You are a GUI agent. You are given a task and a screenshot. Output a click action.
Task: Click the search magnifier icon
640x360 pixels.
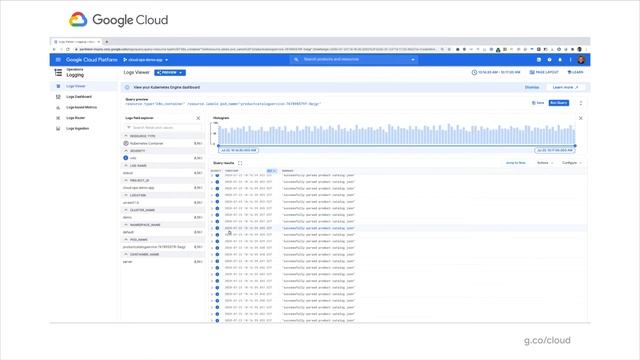[x=296, y=60]
